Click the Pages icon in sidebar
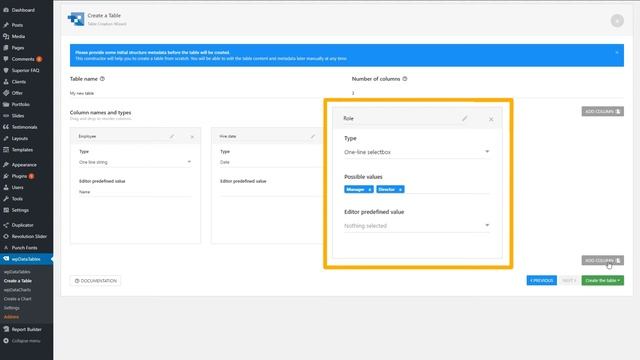The width and height of the screenshot is (640, 360). pyautogui.click(x=6, y=48)
